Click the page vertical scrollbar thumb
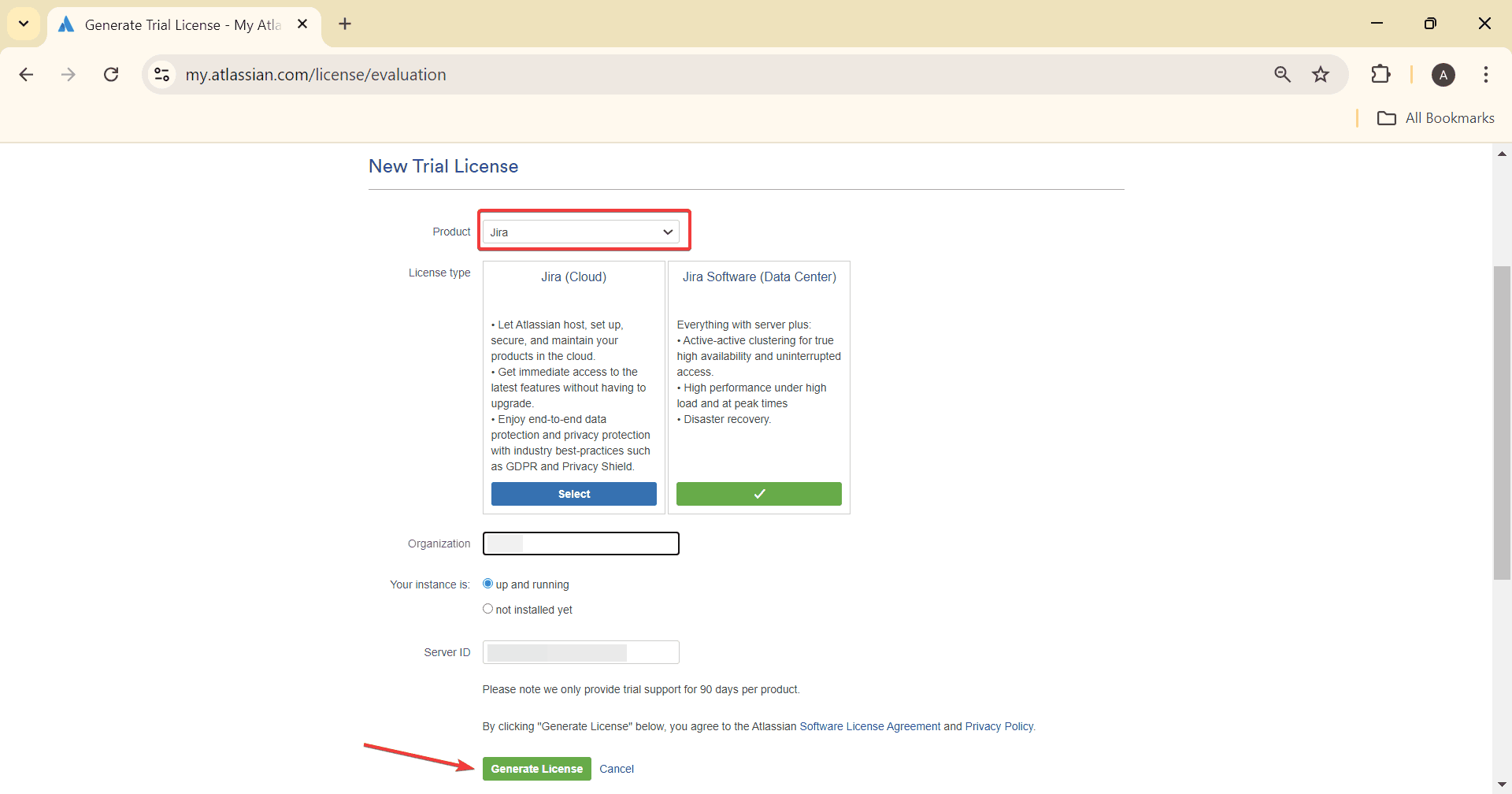This screenshot has height=794, width=1512. (1502, 422)
